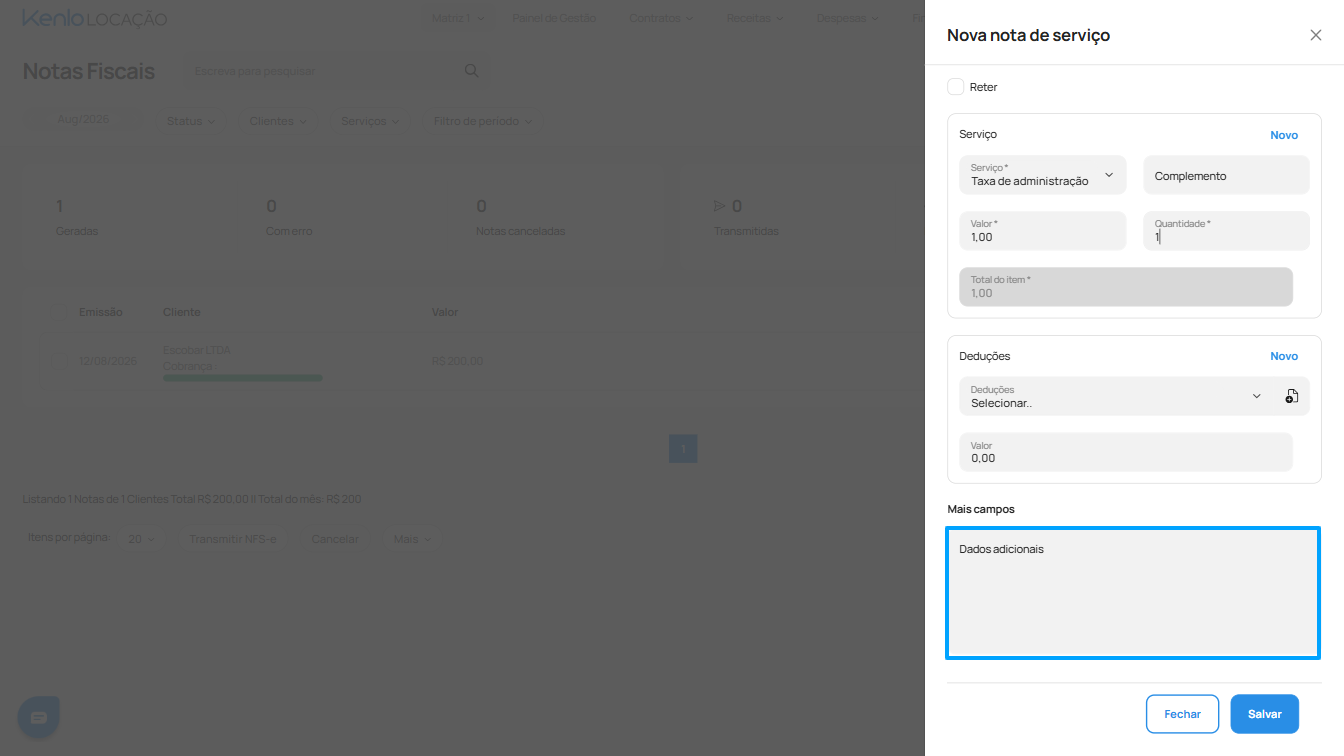The image size is (1344, 756).
Task: Click the add-document icon beside Deduções
Action: click(1292, 396)
